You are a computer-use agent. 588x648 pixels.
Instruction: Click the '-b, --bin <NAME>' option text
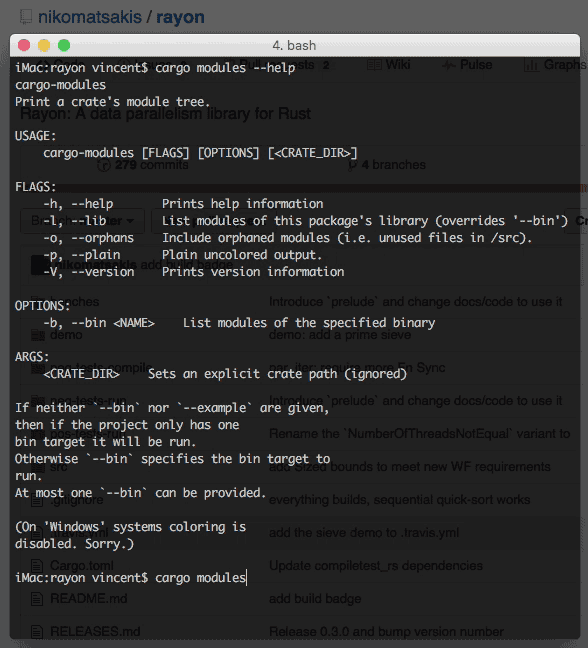click(99, 323)
